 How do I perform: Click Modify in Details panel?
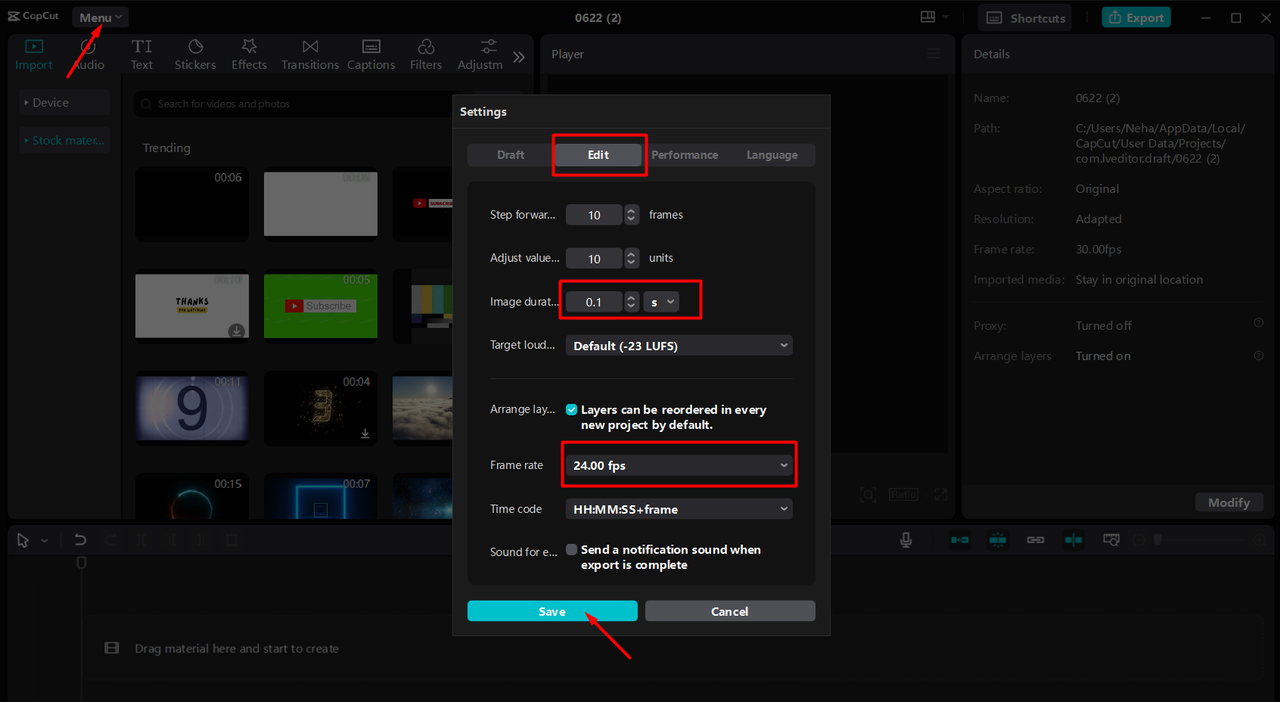click(1229, 502)
